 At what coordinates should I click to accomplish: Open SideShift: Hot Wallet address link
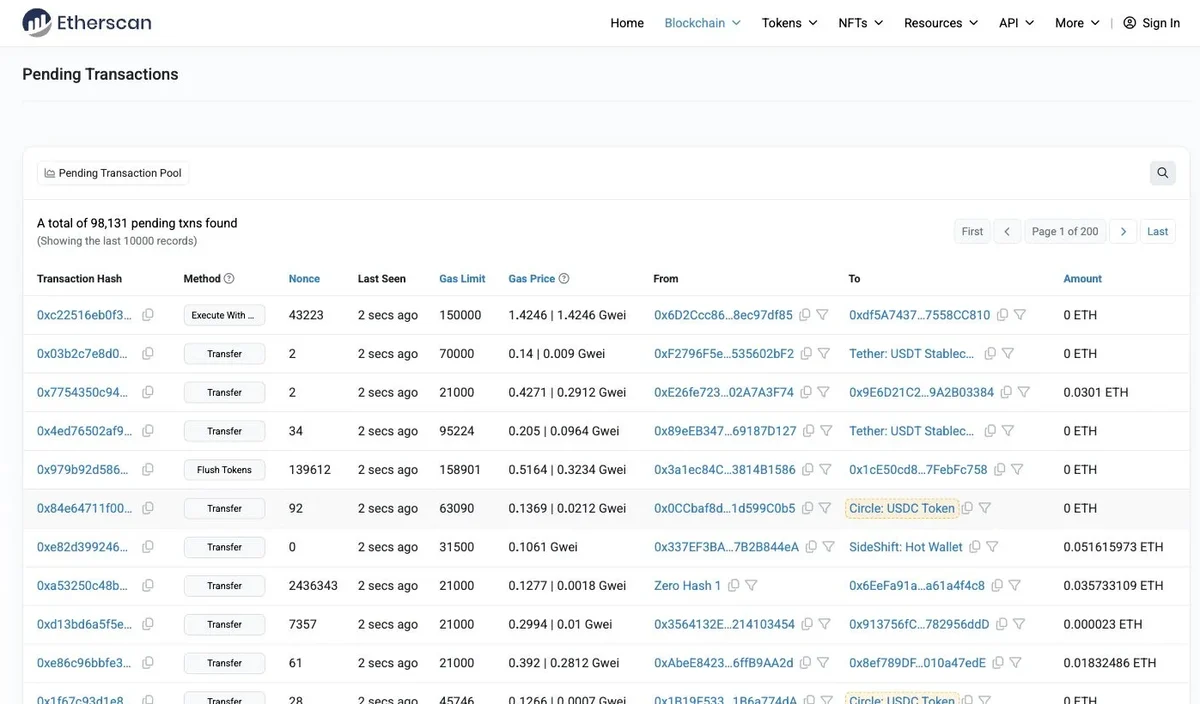coord(906,547)
